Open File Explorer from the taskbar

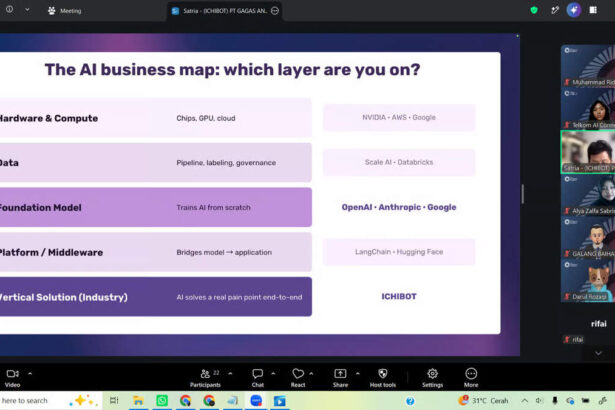click(138, 401)
